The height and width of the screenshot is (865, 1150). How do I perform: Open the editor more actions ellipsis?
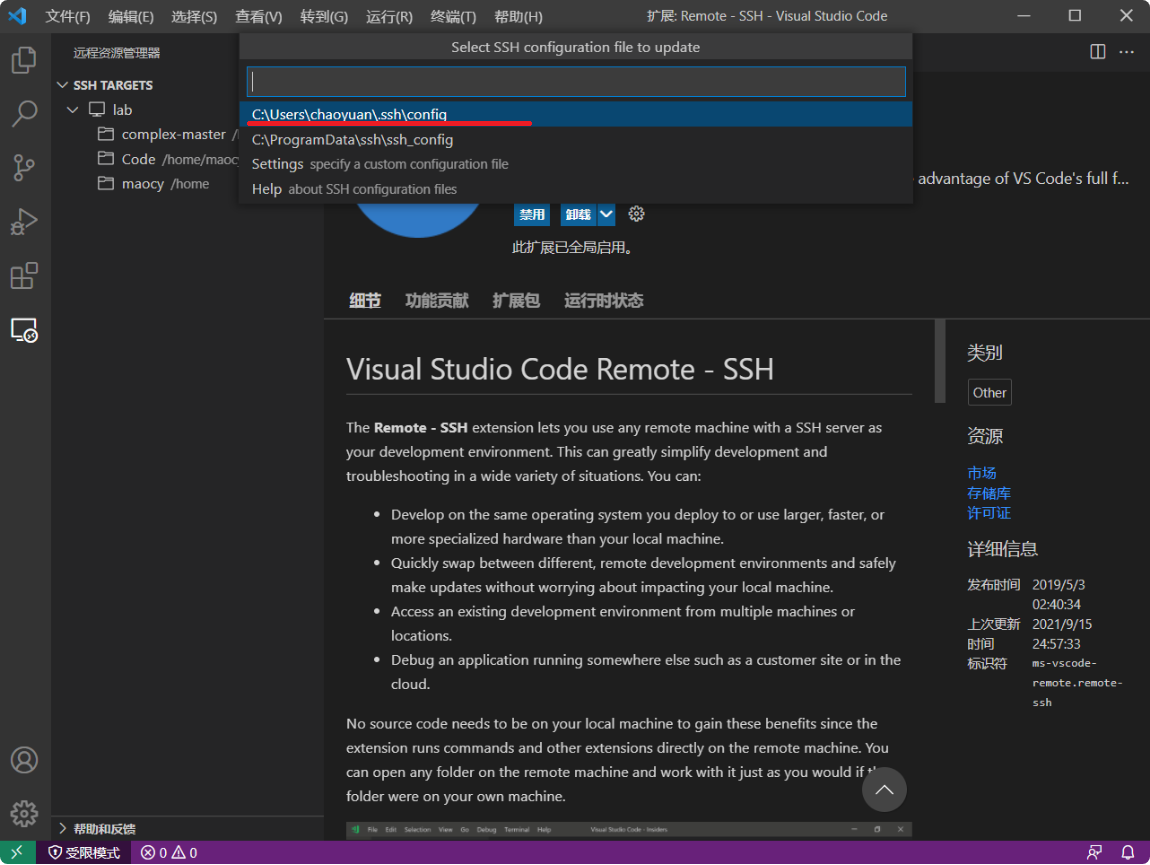click(x=1127, y=51)
